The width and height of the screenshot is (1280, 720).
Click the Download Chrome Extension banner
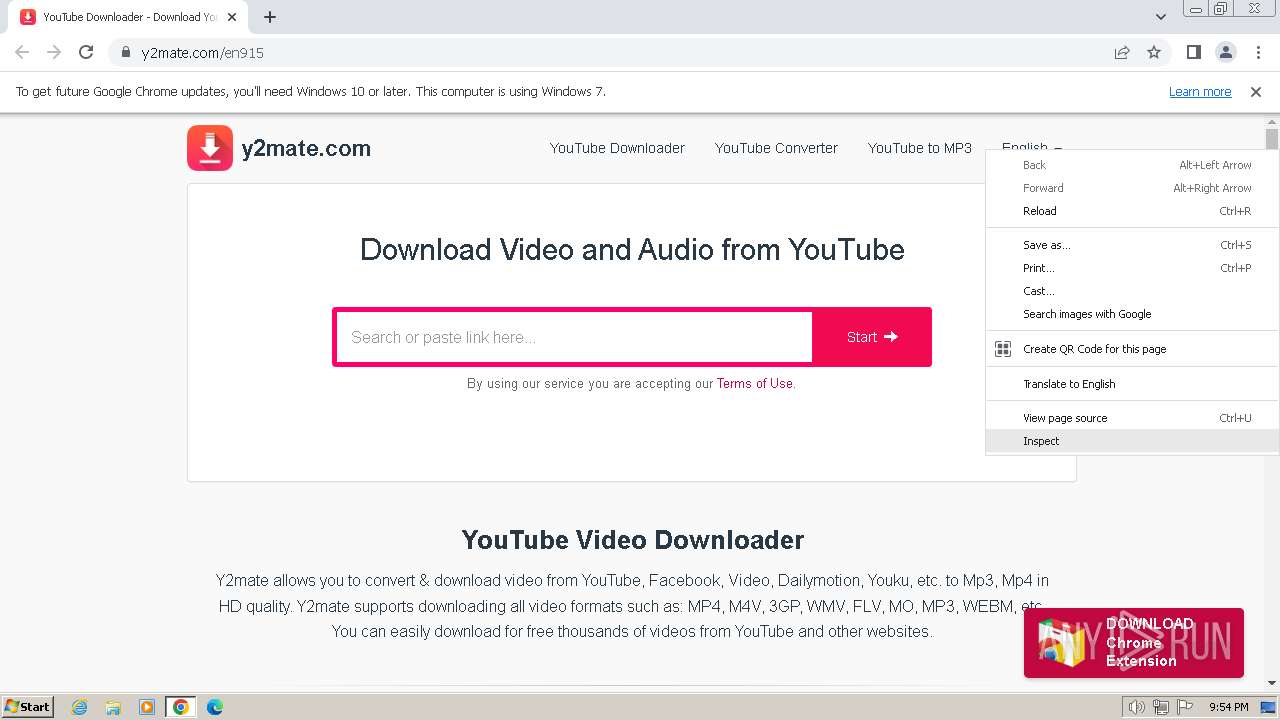(x=1134, y=643)
